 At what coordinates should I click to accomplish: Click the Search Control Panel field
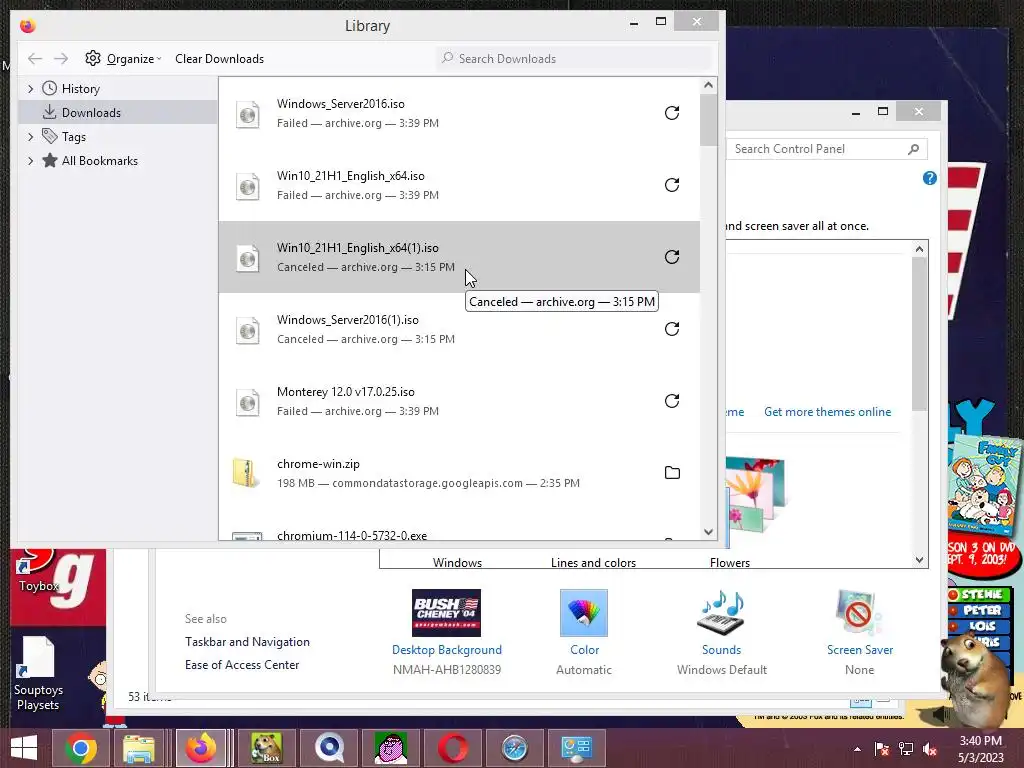[x=827, y=149]
